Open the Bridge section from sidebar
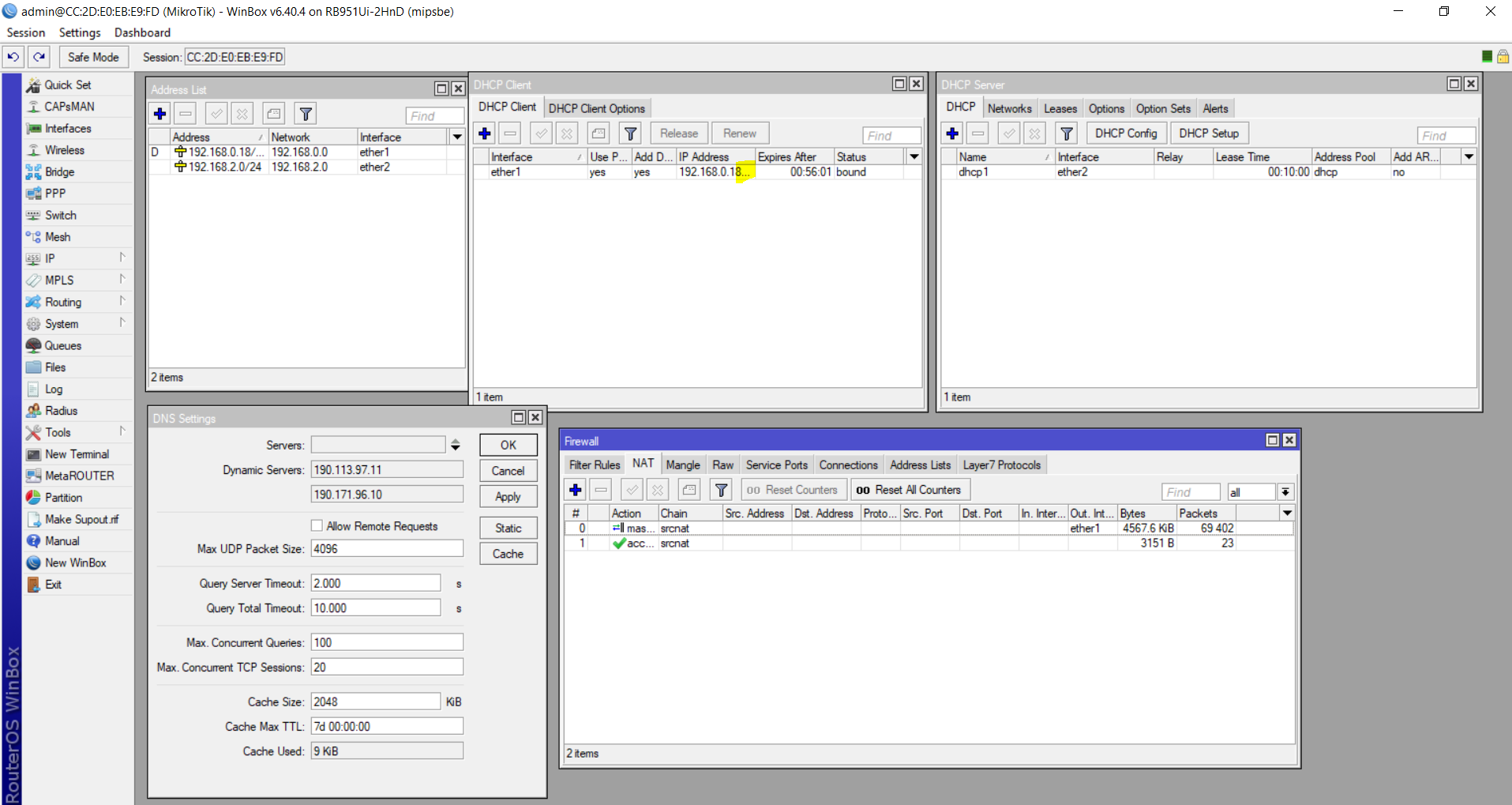The image size is (1512, 805). 60,171
